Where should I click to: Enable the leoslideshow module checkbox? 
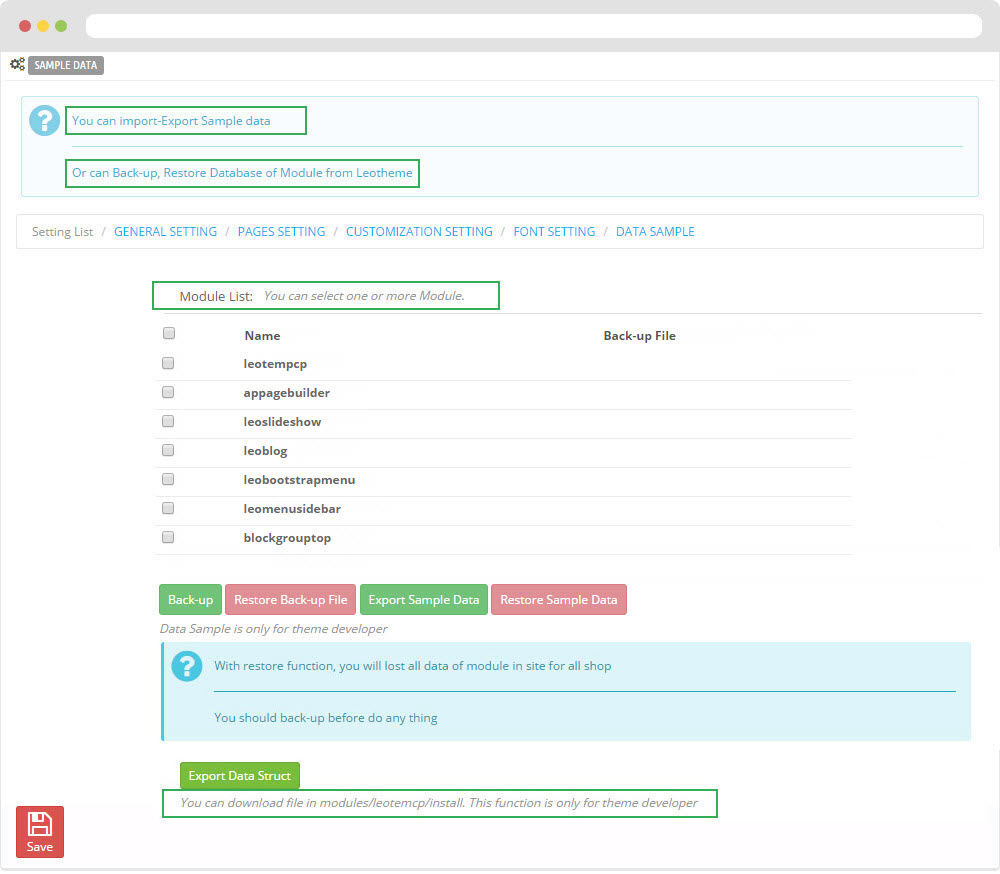(x=168, y=421)
